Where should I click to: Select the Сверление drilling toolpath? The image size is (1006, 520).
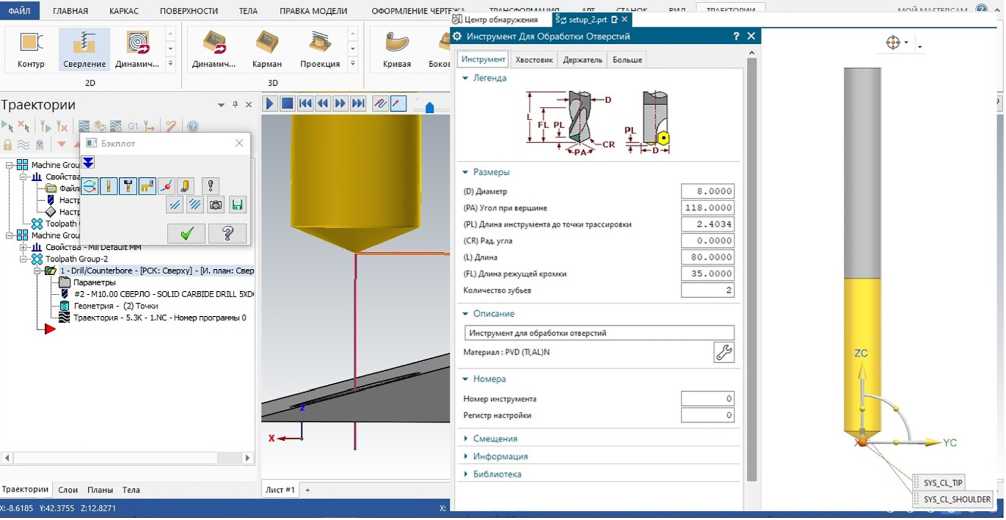coord(84,49)
